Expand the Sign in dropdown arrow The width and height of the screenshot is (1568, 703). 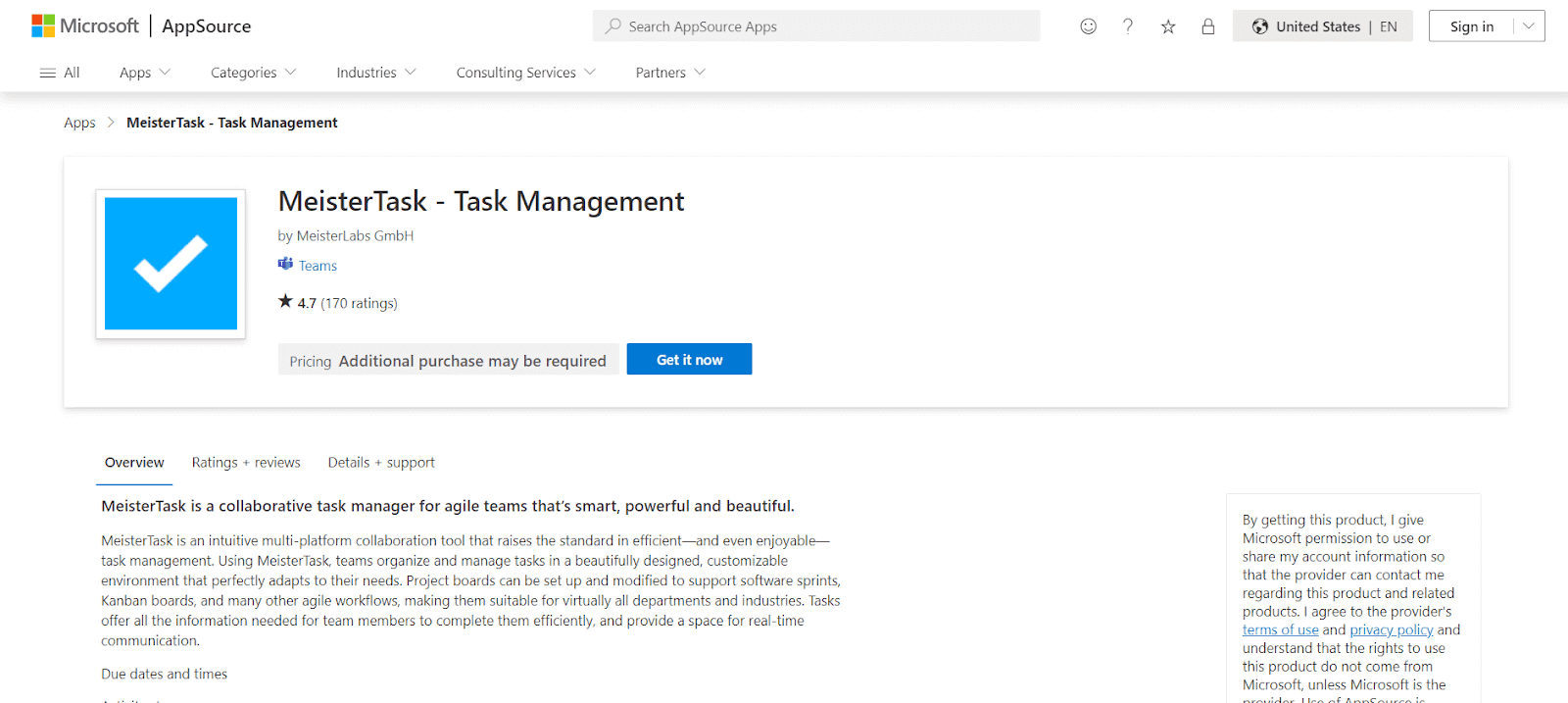click(x=1529, y=26)
